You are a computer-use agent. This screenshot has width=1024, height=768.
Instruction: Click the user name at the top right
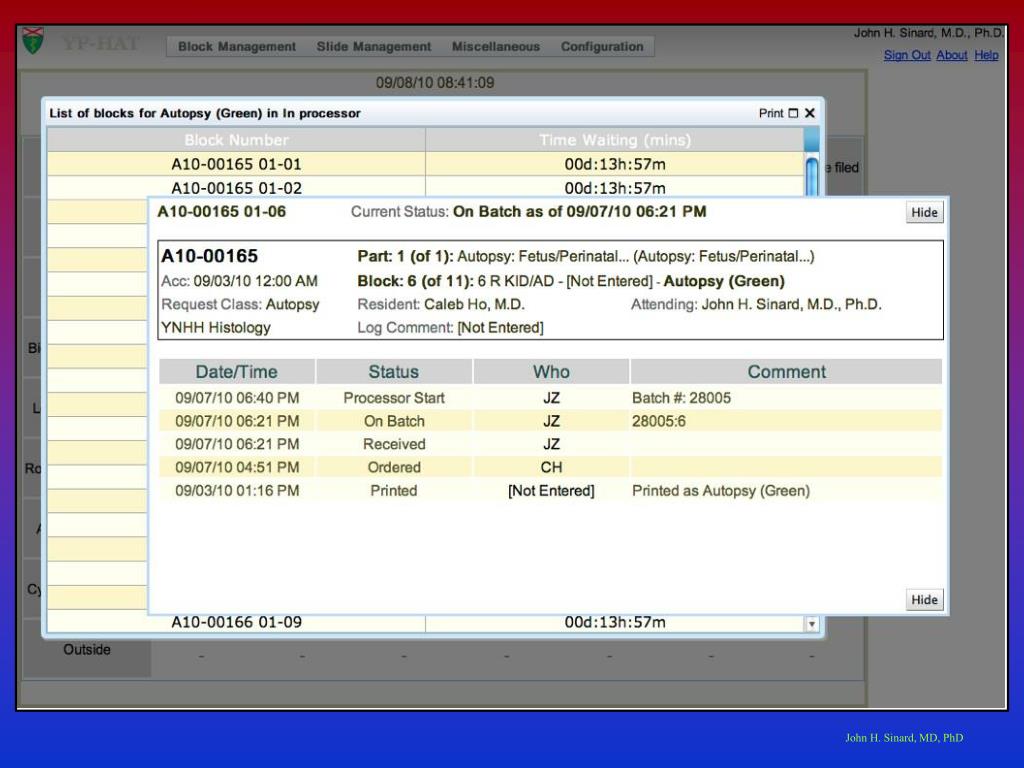(929, 33)
